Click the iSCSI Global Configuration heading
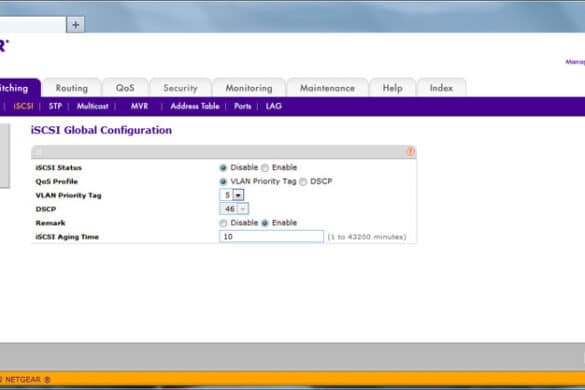The height and width of the screenshot is (390, 585). click(101, 130)
